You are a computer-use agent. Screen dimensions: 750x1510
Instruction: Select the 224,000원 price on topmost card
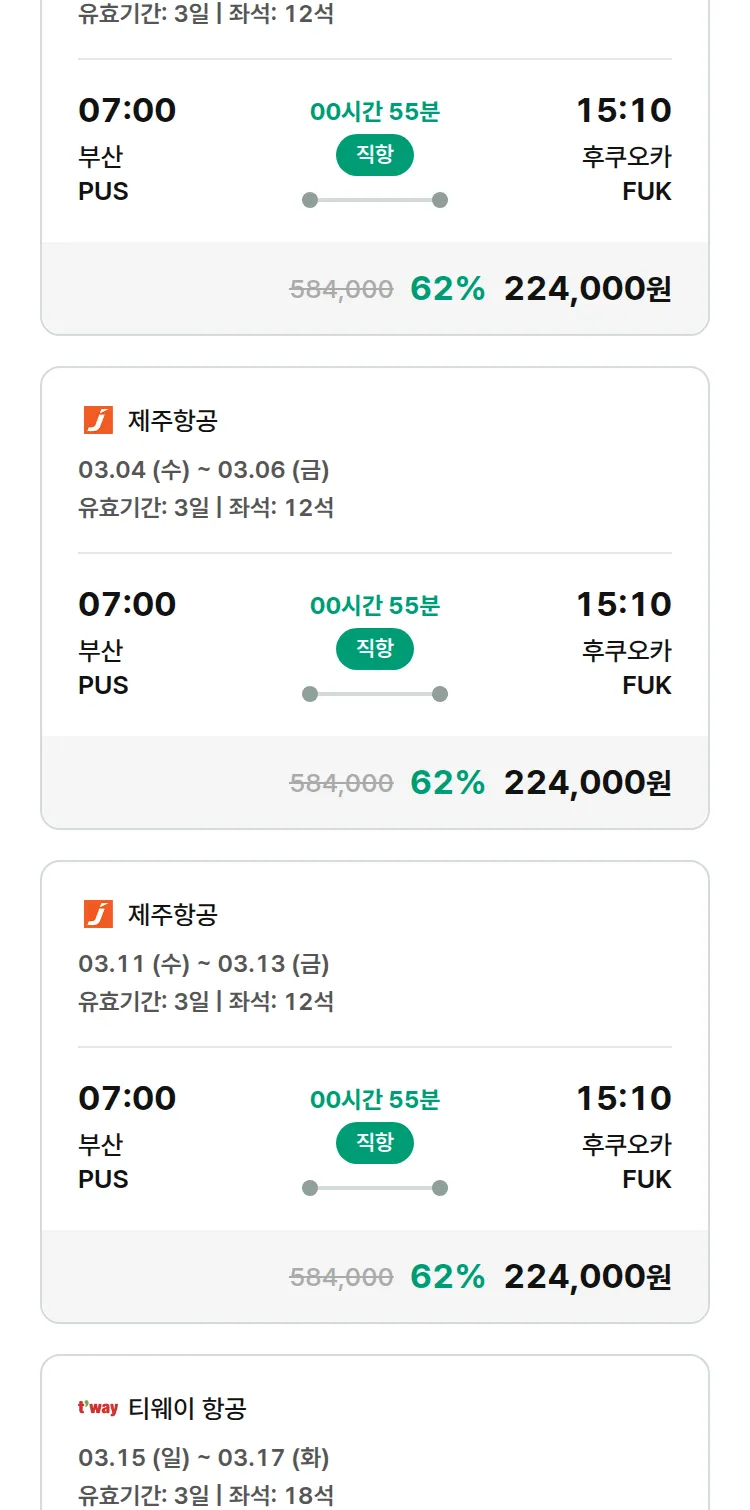click(587, 288)
